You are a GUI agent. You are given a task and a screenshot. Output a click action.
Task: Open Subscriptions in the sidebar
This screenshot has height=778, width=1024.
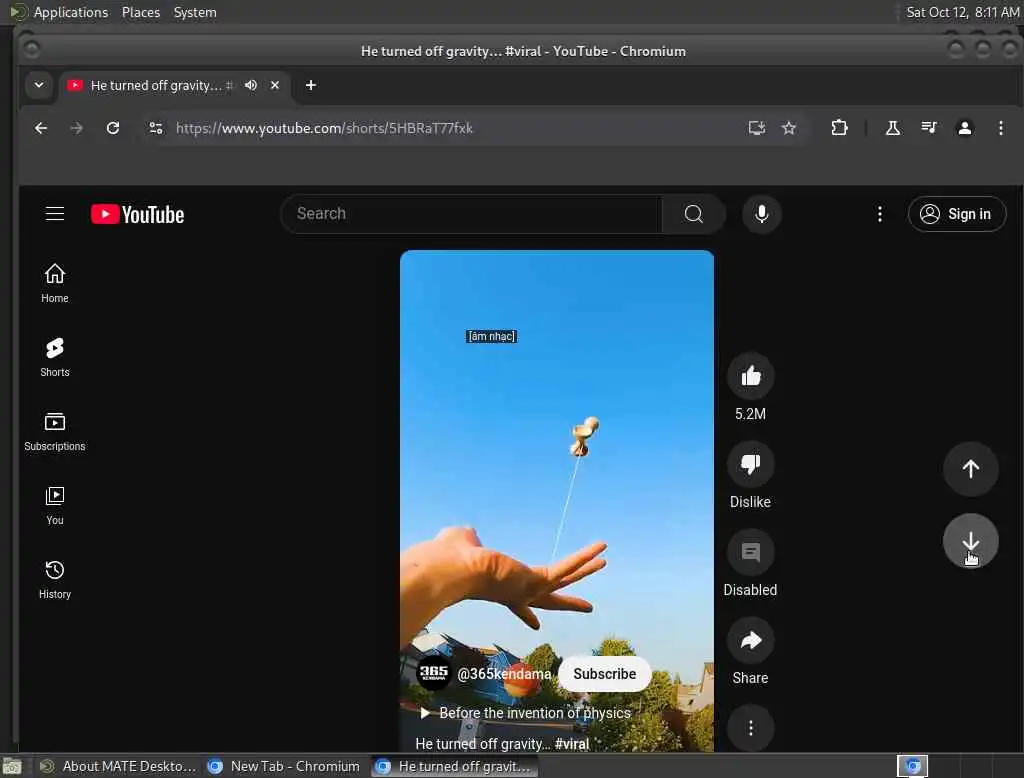click(x=55, y=431)
